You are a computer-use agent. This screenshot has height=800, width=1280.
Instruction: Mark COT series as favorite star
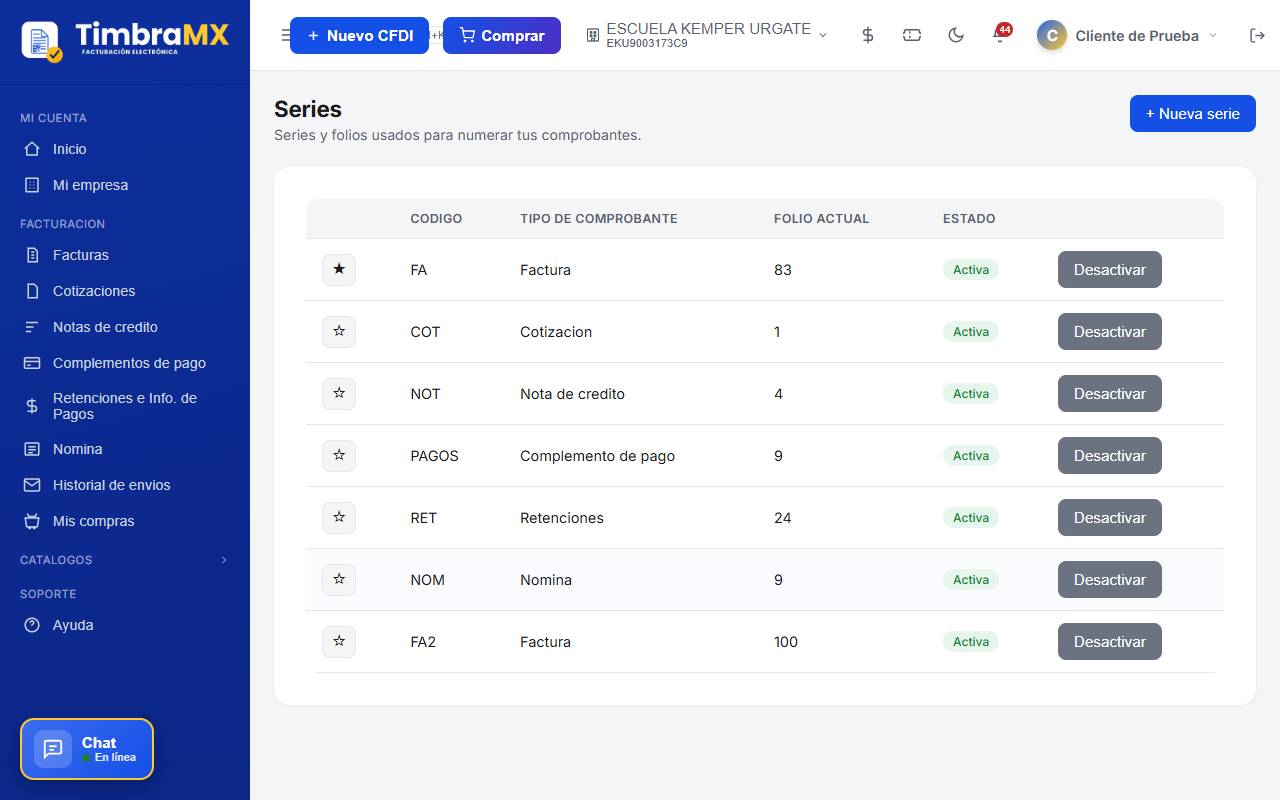point(339,332)
